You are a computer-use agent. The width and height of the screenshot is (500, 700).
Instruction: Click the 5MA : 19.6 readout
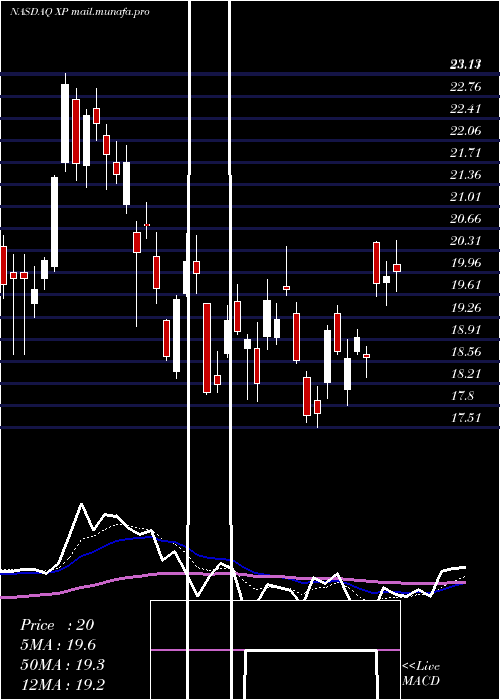pos(58,645)
